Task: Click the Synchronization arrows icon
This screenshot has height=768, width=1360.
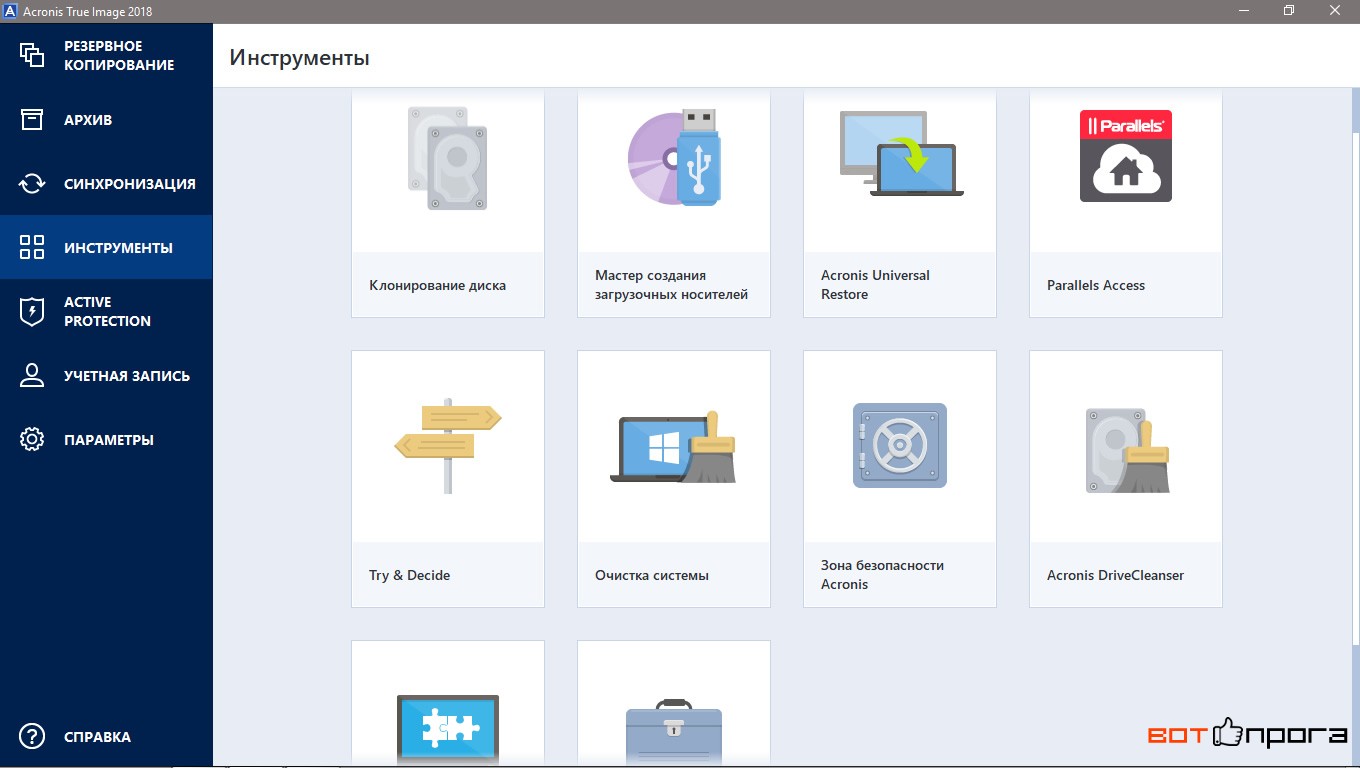Action: 32,183
